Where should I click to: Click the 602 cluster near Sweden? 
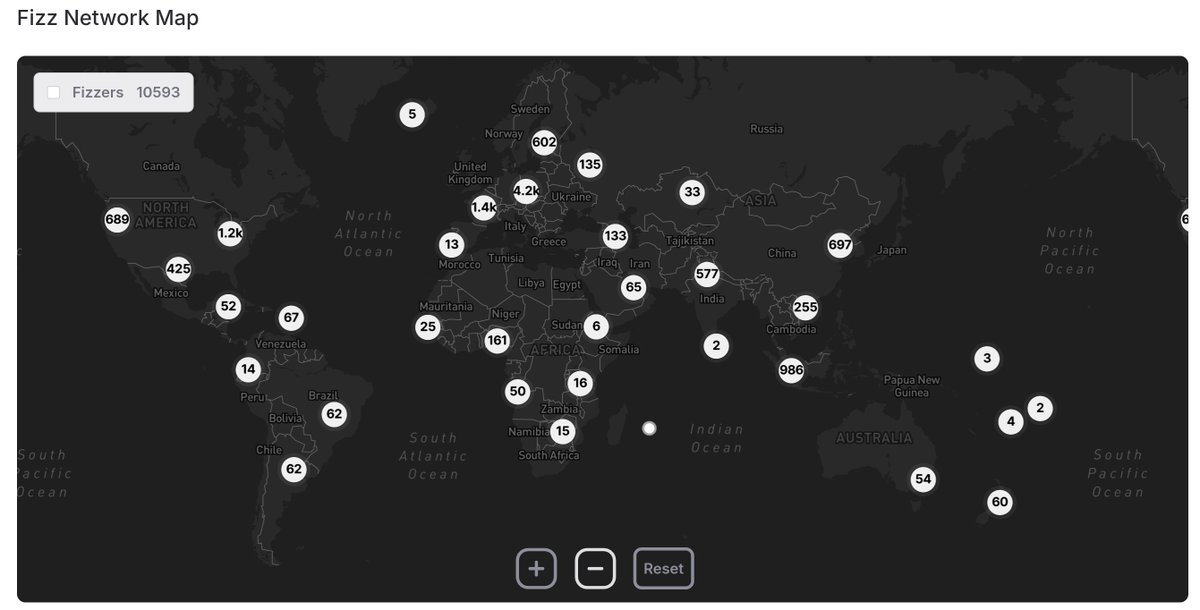(x=544, y=143)
